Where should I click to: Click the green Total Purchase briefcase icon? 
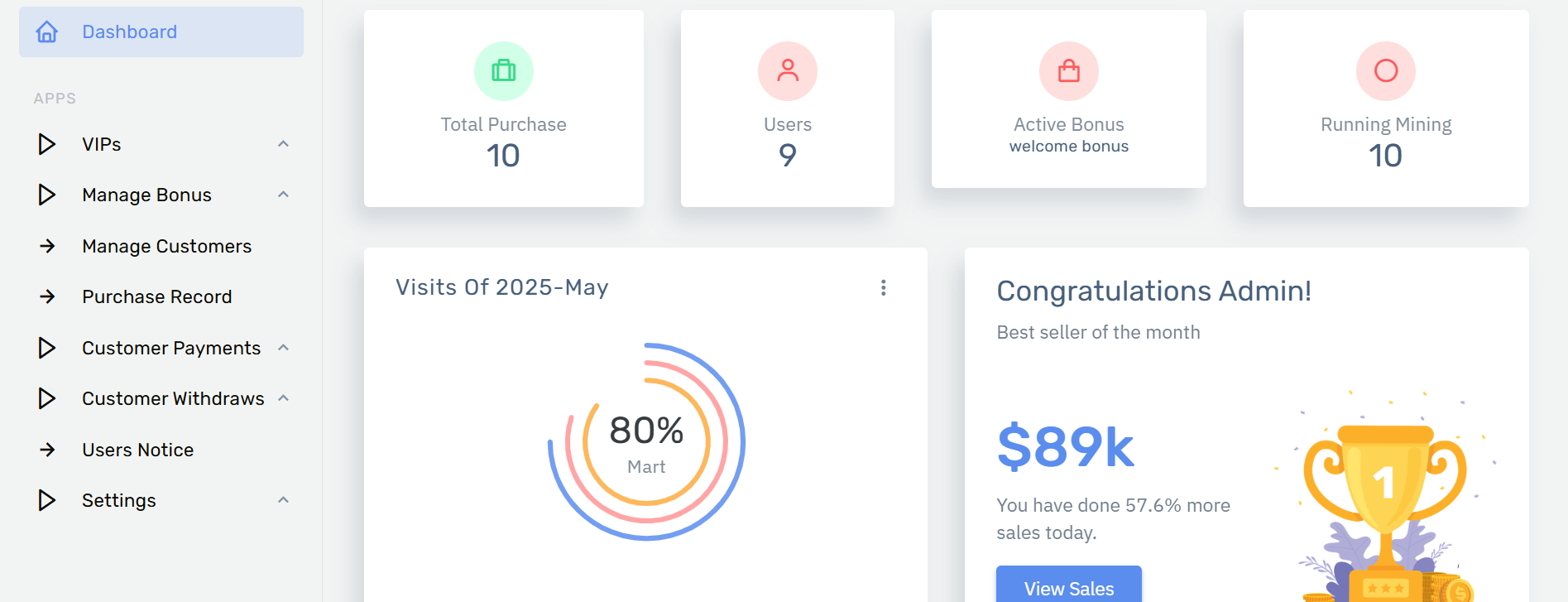503,71
